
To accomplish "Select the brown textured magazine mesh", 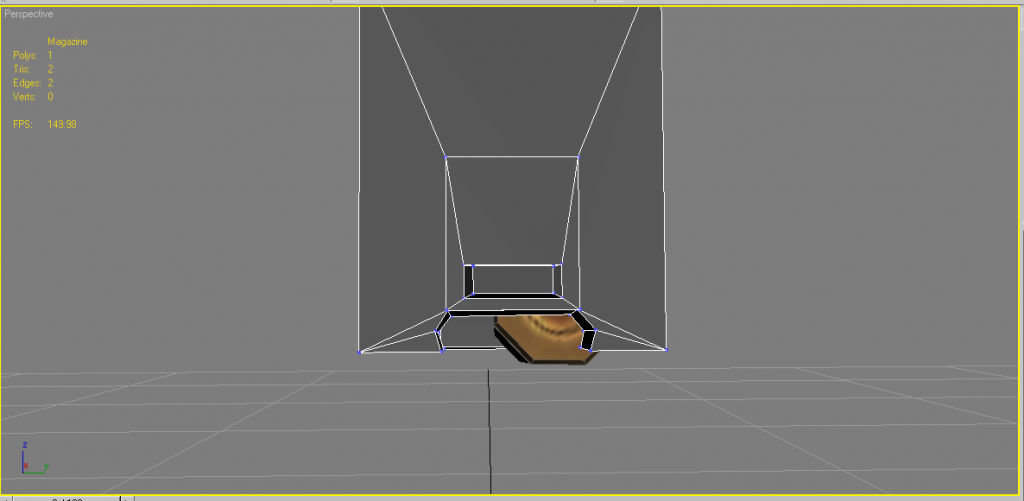I will click(540, 337).
